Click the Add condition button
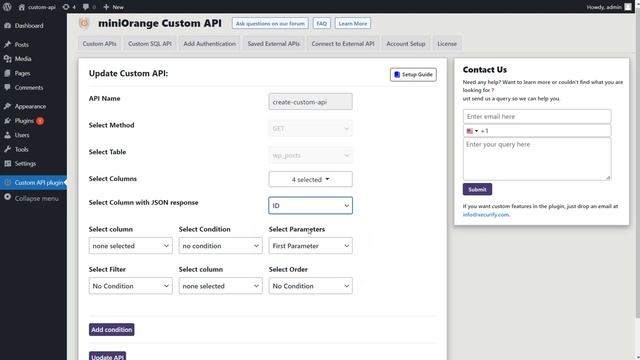The image size is (640, 360). (111, 329)
